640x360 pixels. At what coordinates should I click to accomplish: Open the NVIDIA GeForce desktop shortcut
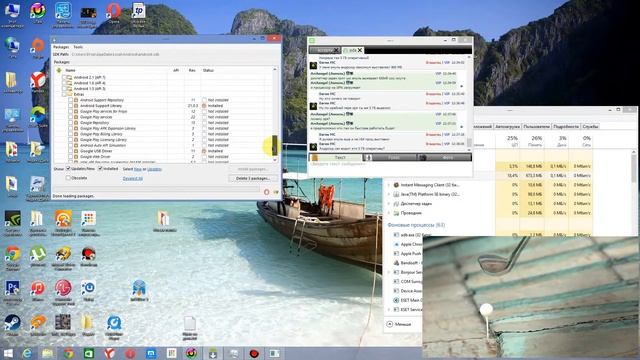(13, 224)
